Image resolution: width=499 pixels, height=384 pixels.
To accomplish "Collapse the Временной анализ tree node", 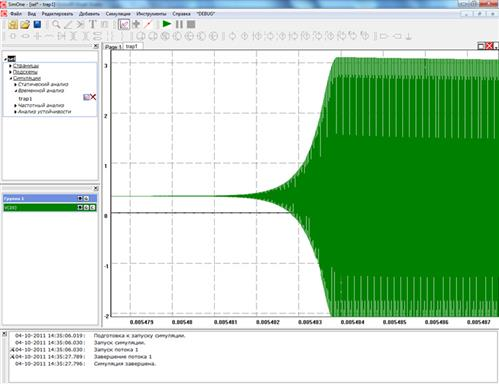I will (15, 91).
